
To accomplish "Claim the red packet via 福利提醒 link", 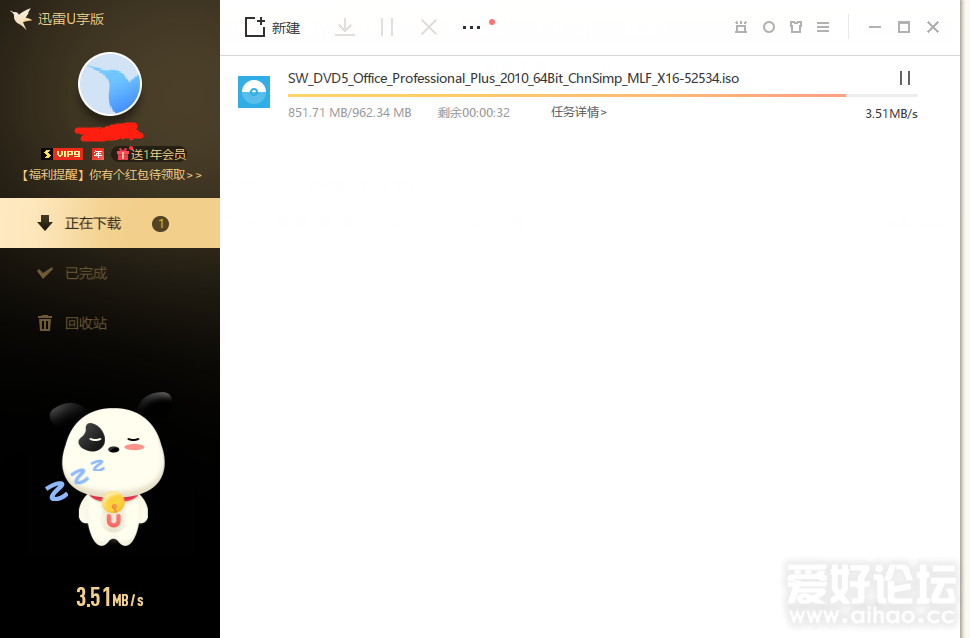I will [110, 173].
